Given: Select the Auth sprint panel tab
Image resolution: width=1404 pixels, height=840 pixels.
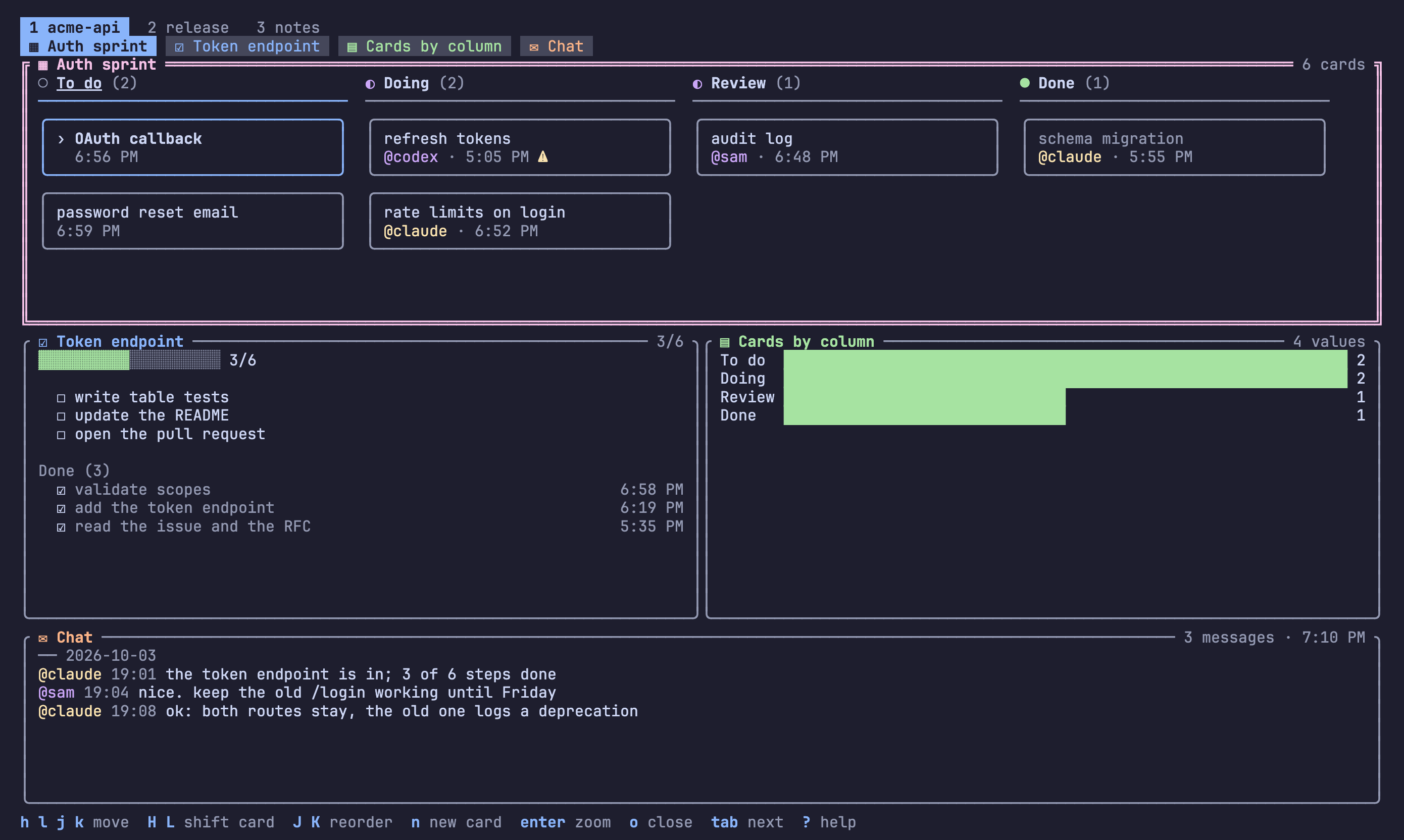Looking at the screenshot, I should click(x=88, y=46).
